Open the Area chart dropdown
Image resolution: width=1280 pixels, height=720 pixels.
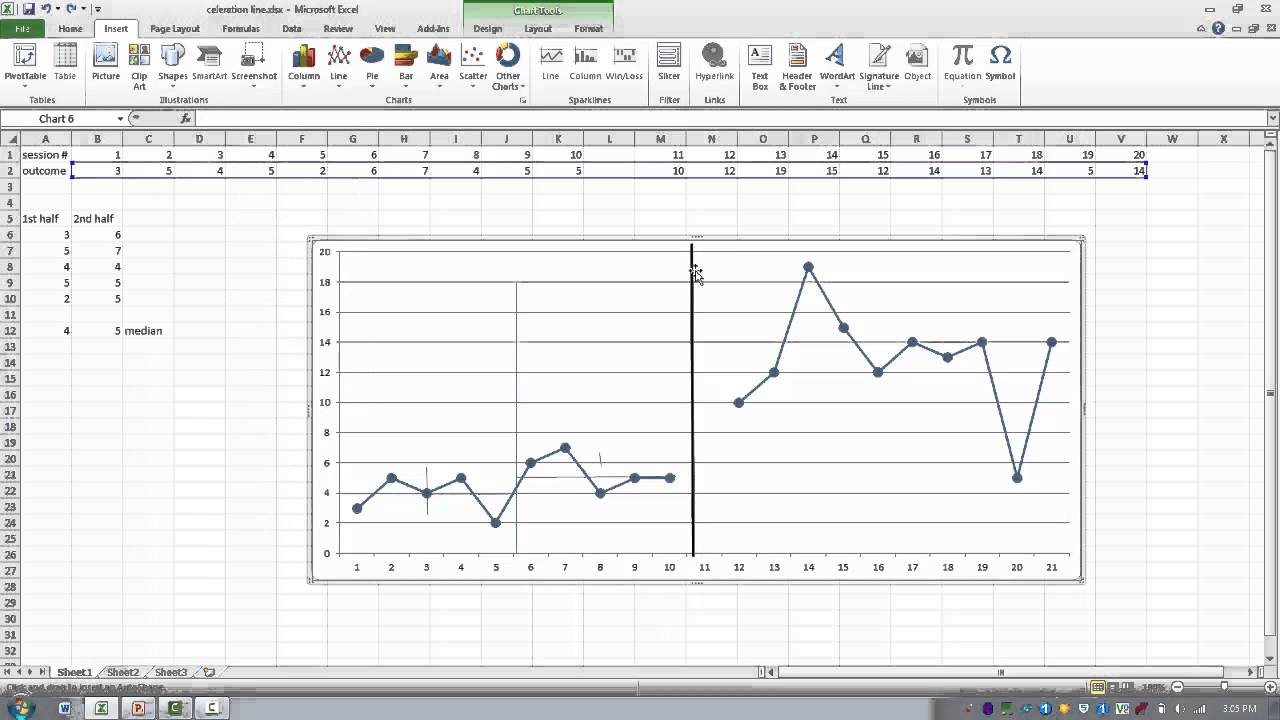coord(439,66)
